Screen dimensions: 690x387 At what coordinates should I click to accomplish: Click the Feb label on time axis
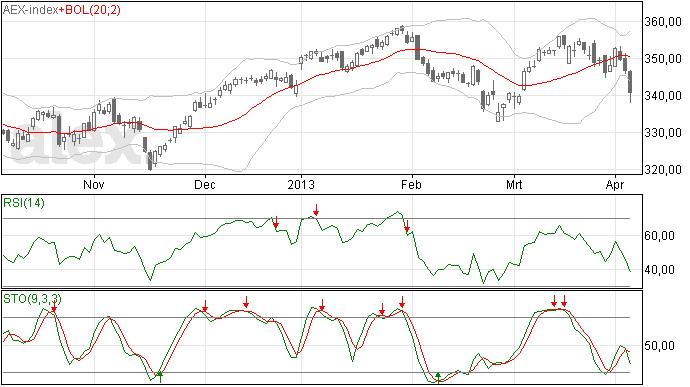click(x=411, y=184)
